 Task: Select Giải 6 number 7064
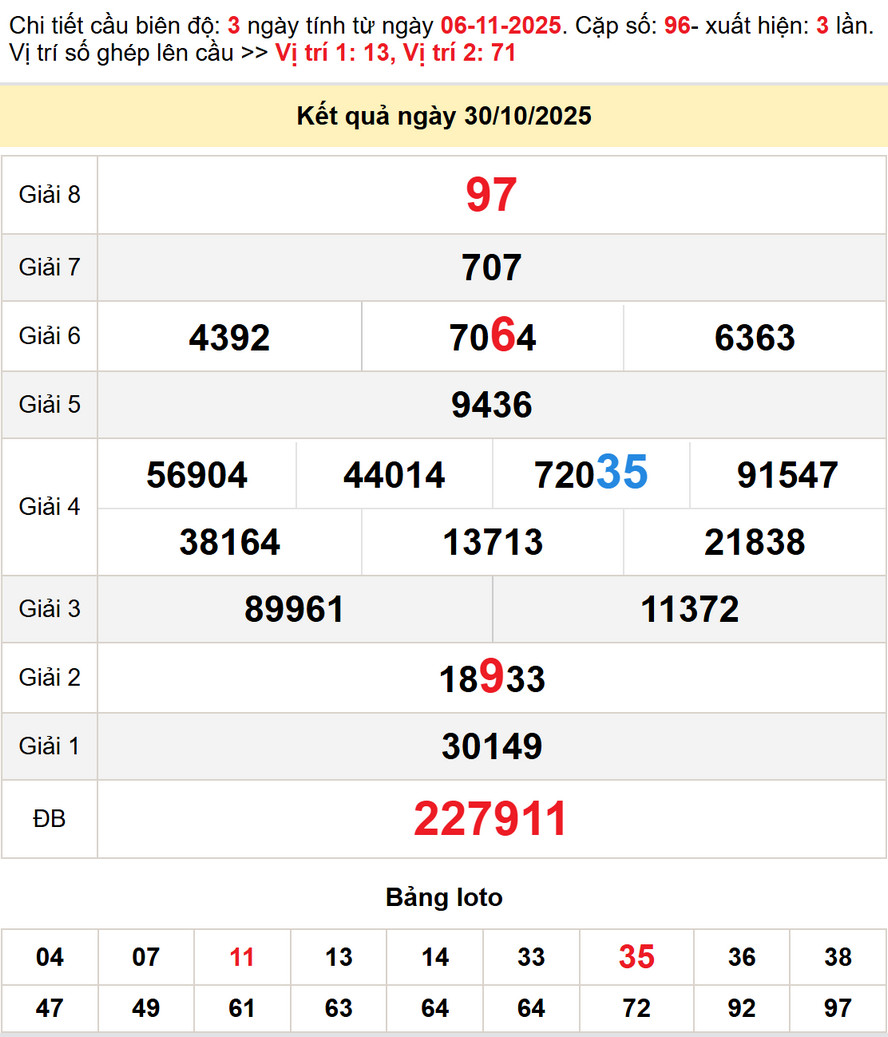[x=492, y=338]
